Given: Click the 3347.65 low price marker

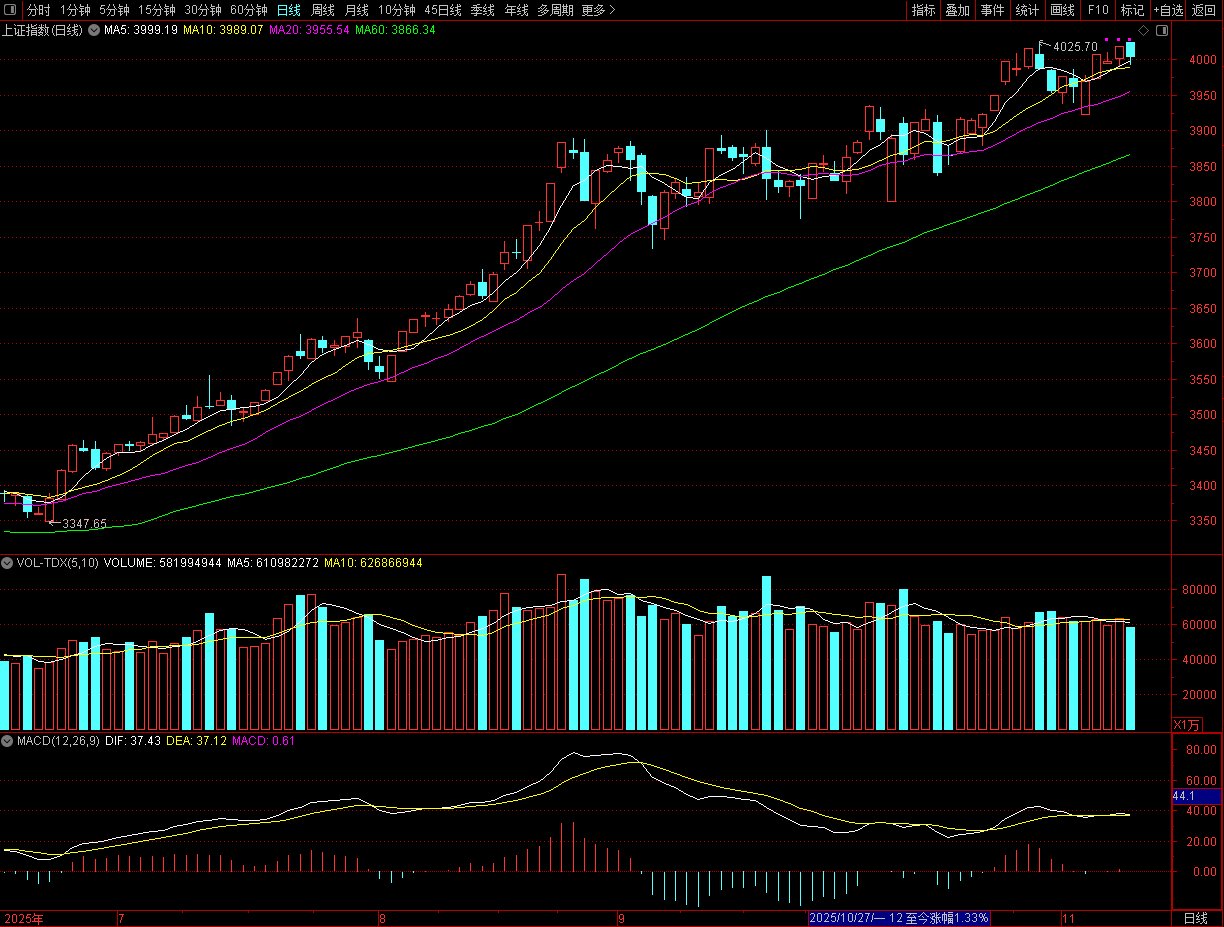Looking at the screenshot, I should click(83, 523).
